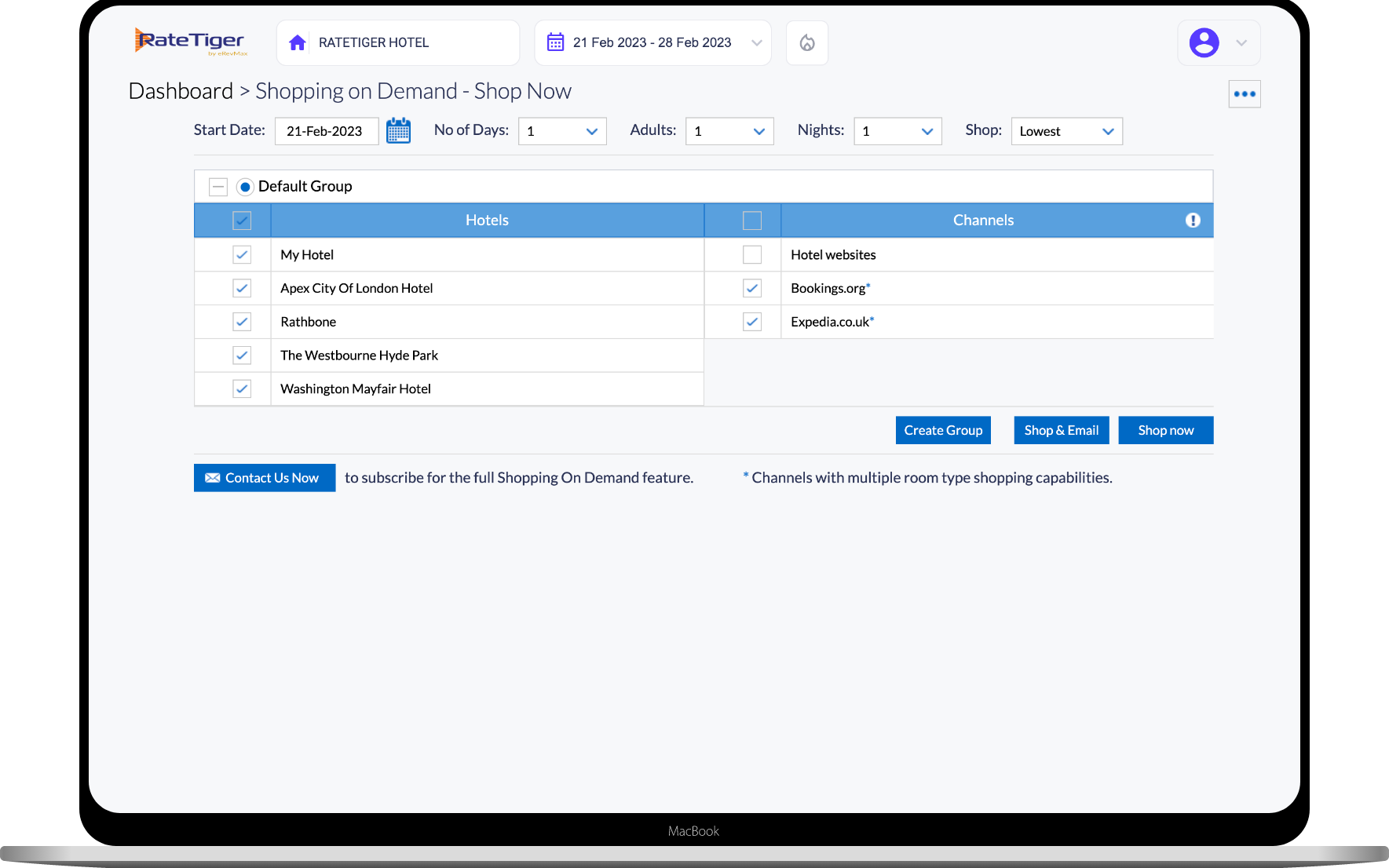Click the Washington Mayfair Hotel text
This screenshot has height=868, width=1389.
(x=356, y=388)
